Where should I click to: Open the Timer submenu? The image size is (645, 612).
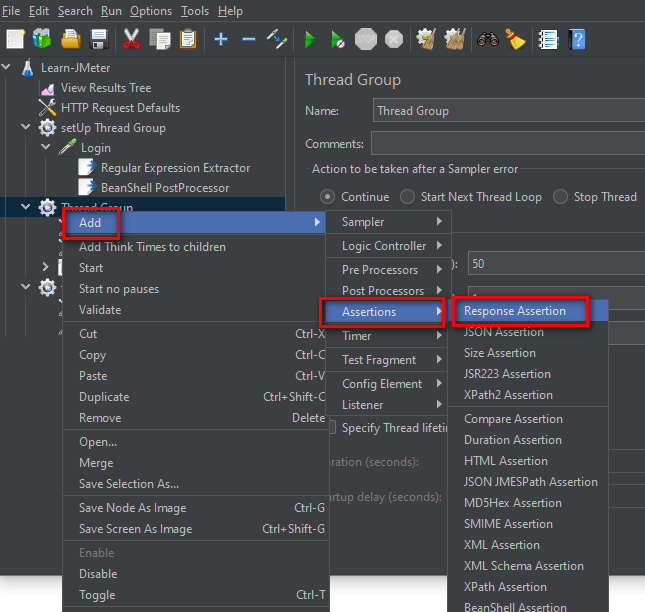388,336
